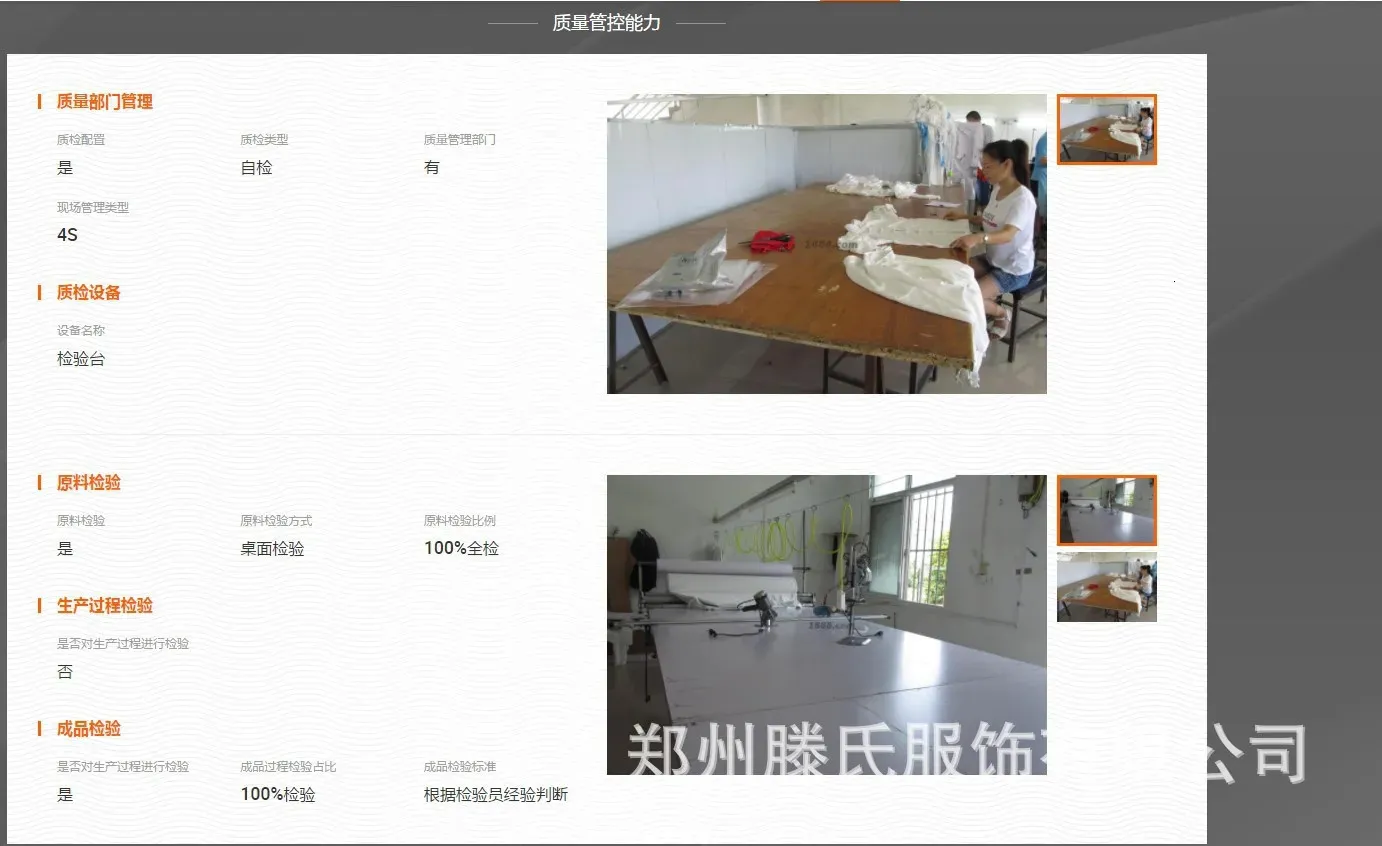Screen dimensions: 1382x846
Task: Click the 质量管理部门 label
Action: pyautogui.click(x=459, y=140)
